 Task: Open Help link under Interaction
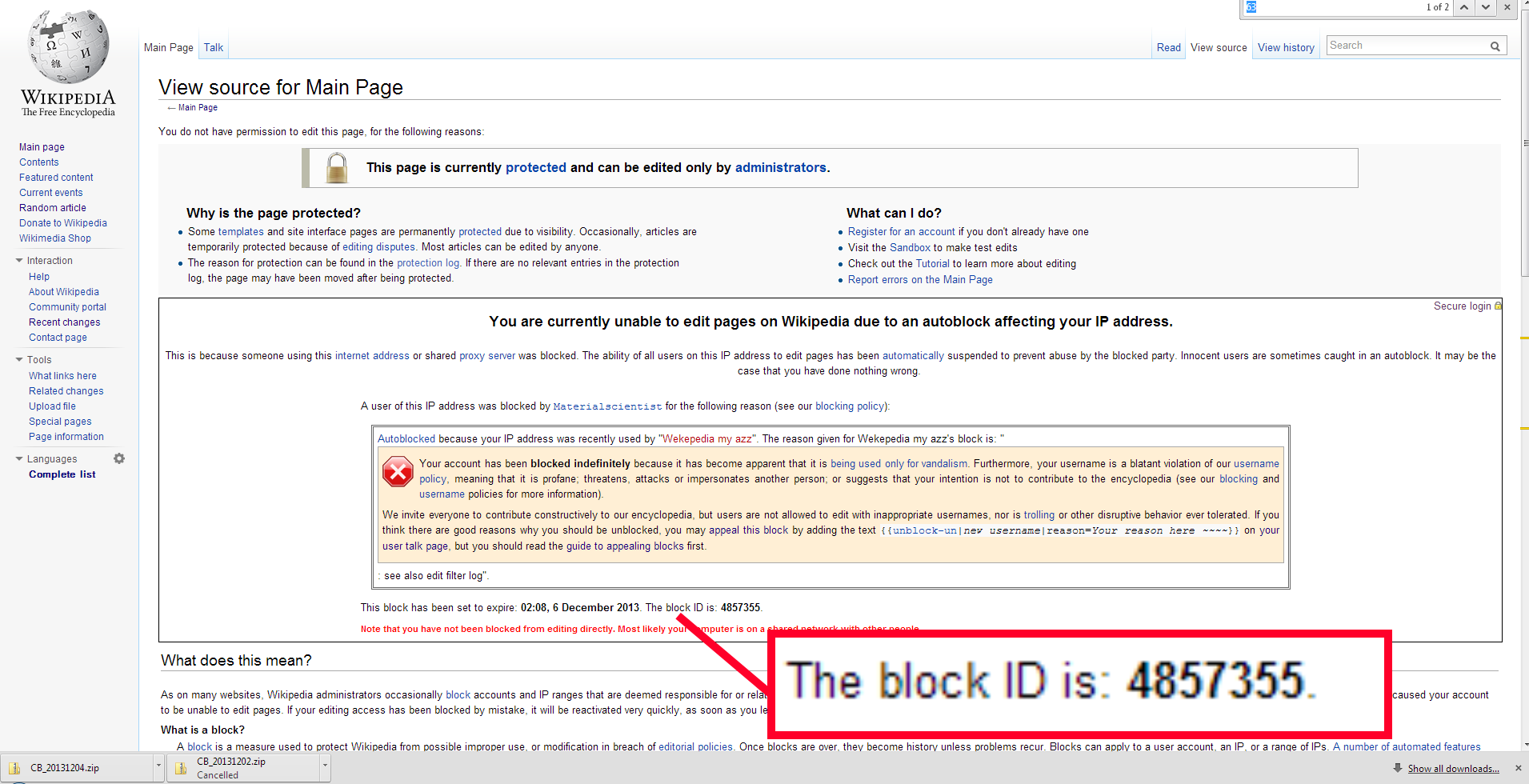[39, 277]
